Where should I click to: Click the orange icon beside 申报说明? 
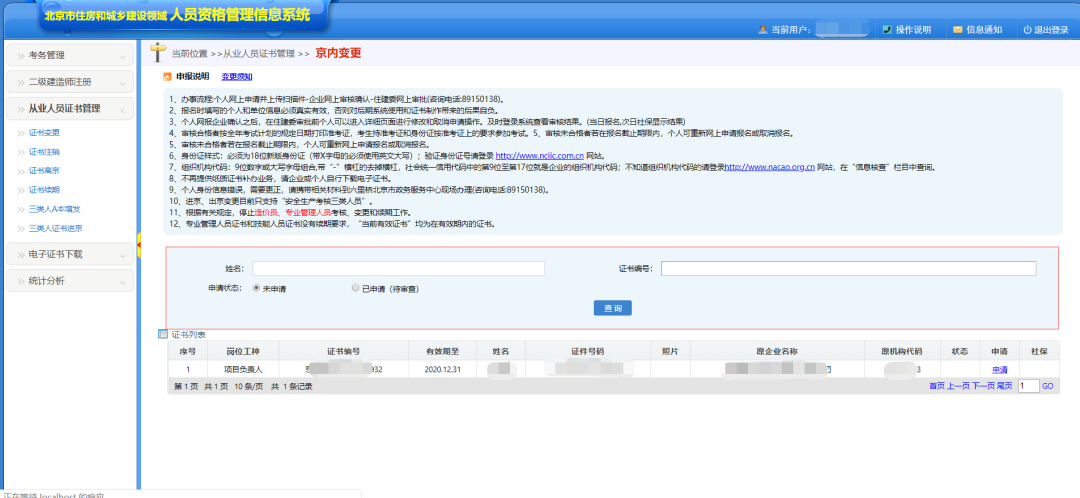coord(167,76)
